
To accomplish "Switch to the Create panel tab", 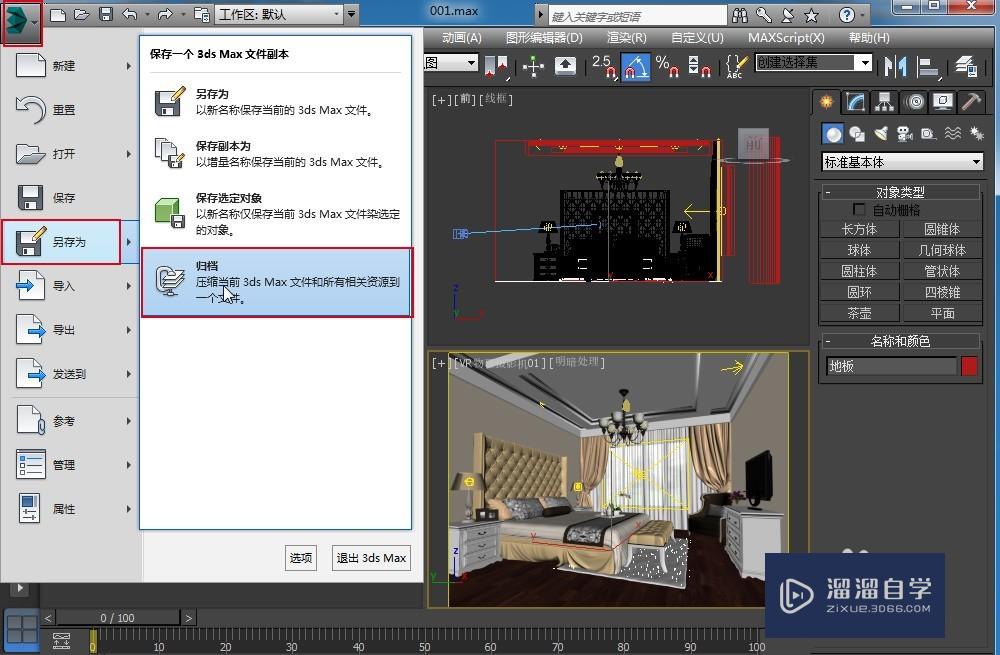I will (827, 102).
